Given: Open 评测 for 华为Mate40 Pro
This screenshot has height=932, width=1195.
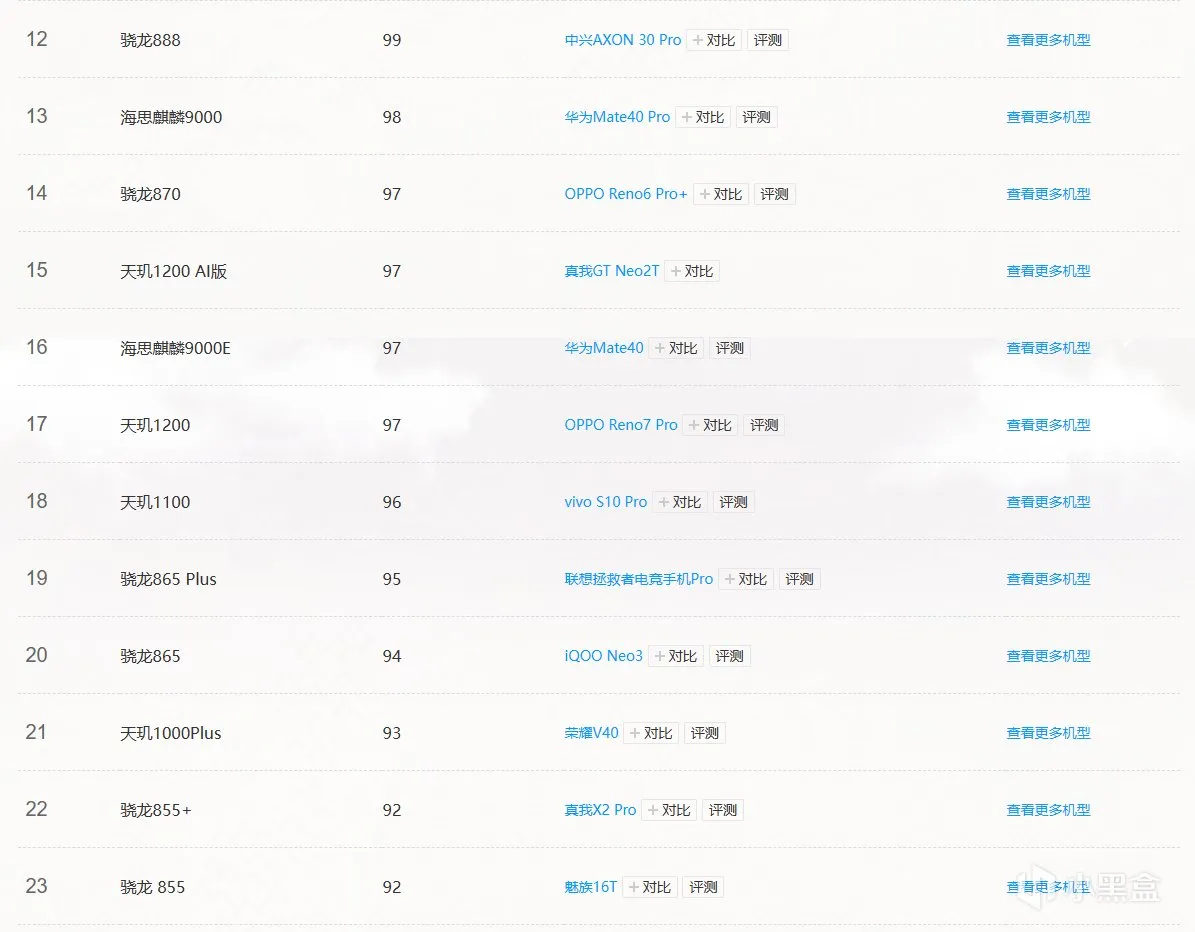Looking at the screenshot, I should pyautogui.click(x=756, y=117).
